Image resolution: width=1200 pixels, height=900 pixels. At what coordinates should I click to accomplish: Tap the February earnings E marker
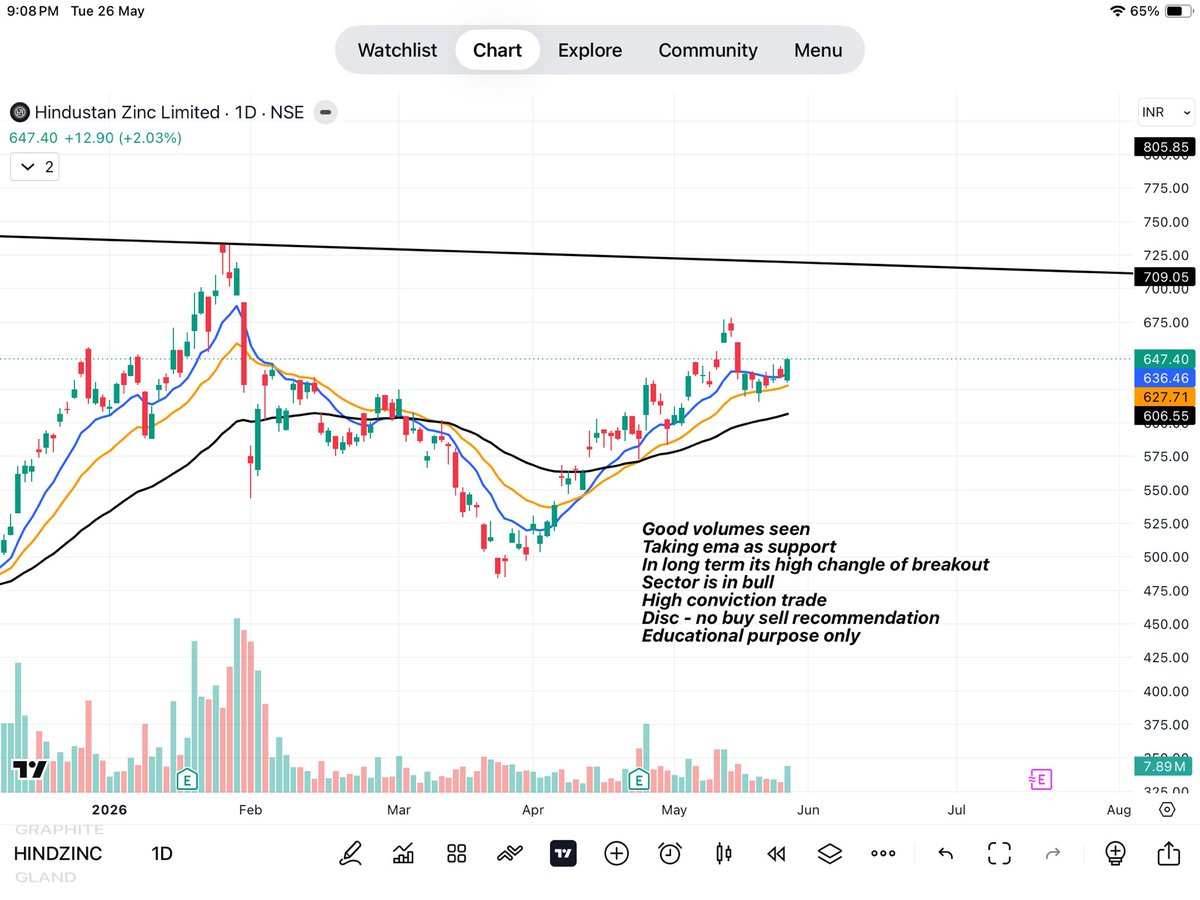[x=186, y=779]
